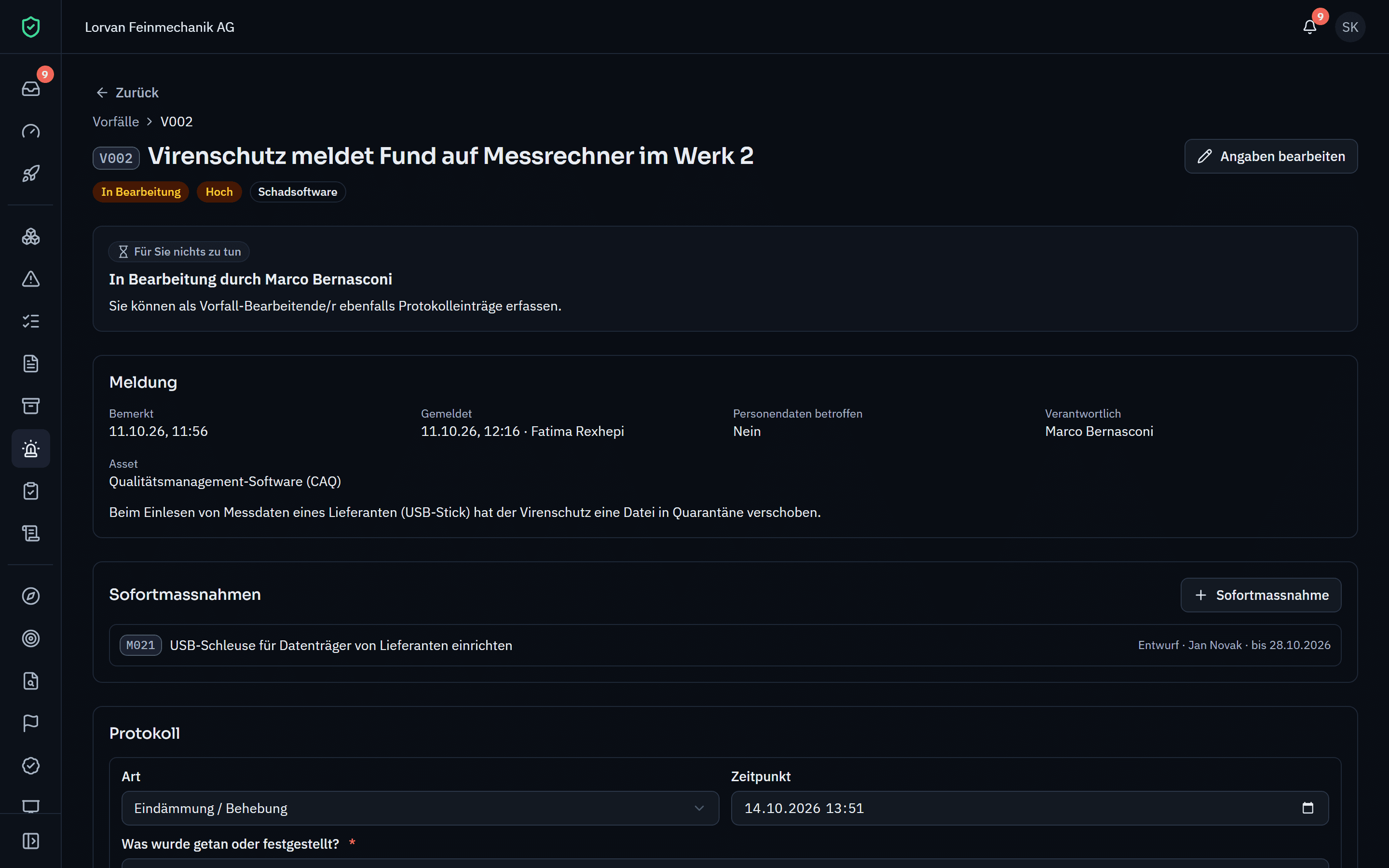
Task: Open measure M021 USB-Schleuse row
Action: [x=725, y=645]
